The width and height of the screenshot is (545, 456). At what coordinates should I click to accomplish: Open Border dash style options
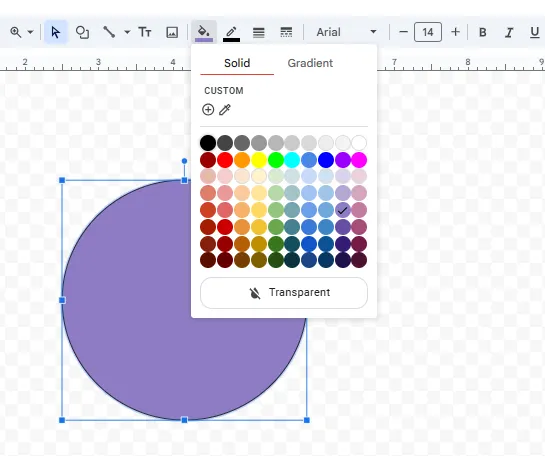point(286,32)
